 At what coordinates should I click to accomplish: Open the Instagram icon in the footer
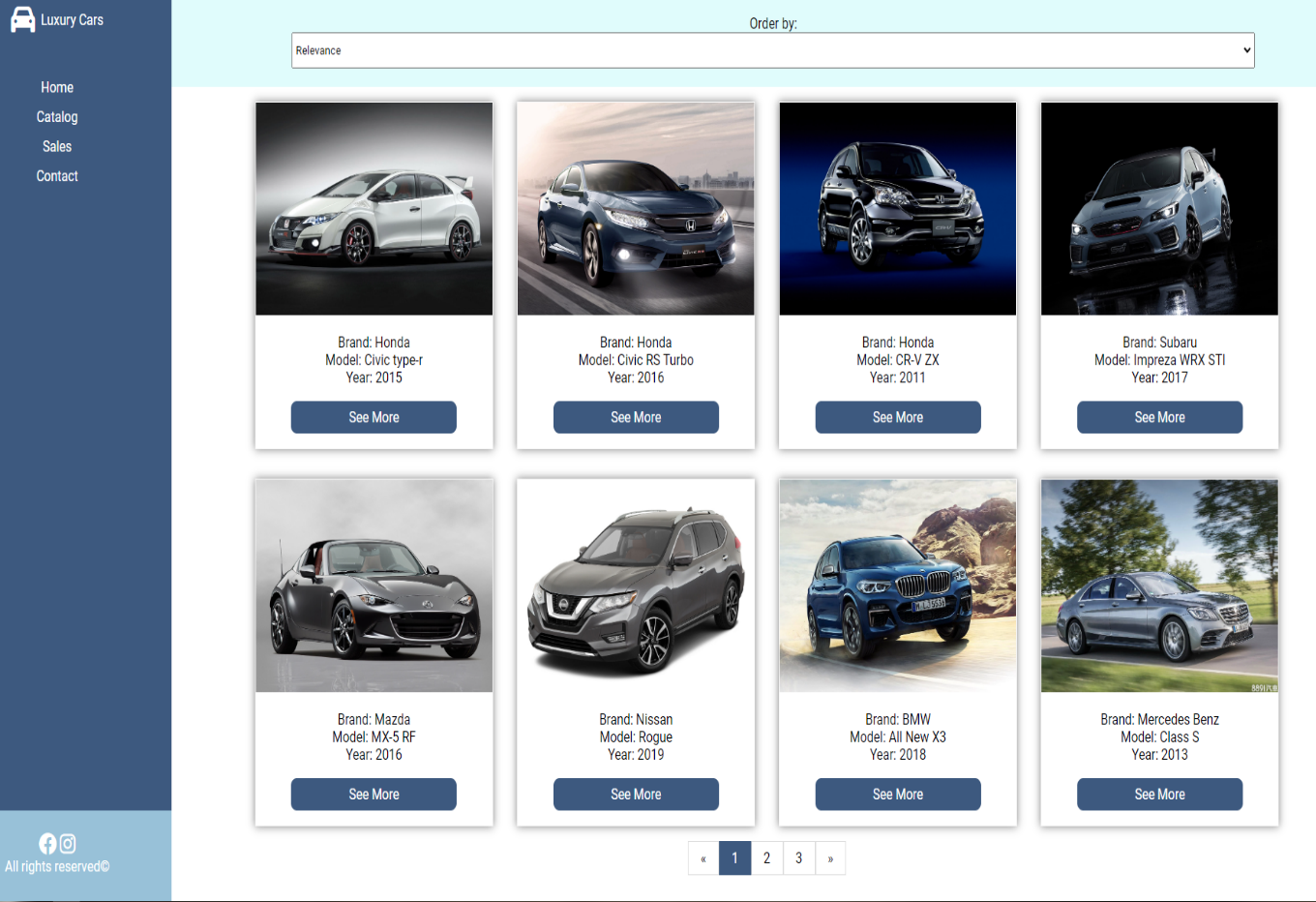68,843
